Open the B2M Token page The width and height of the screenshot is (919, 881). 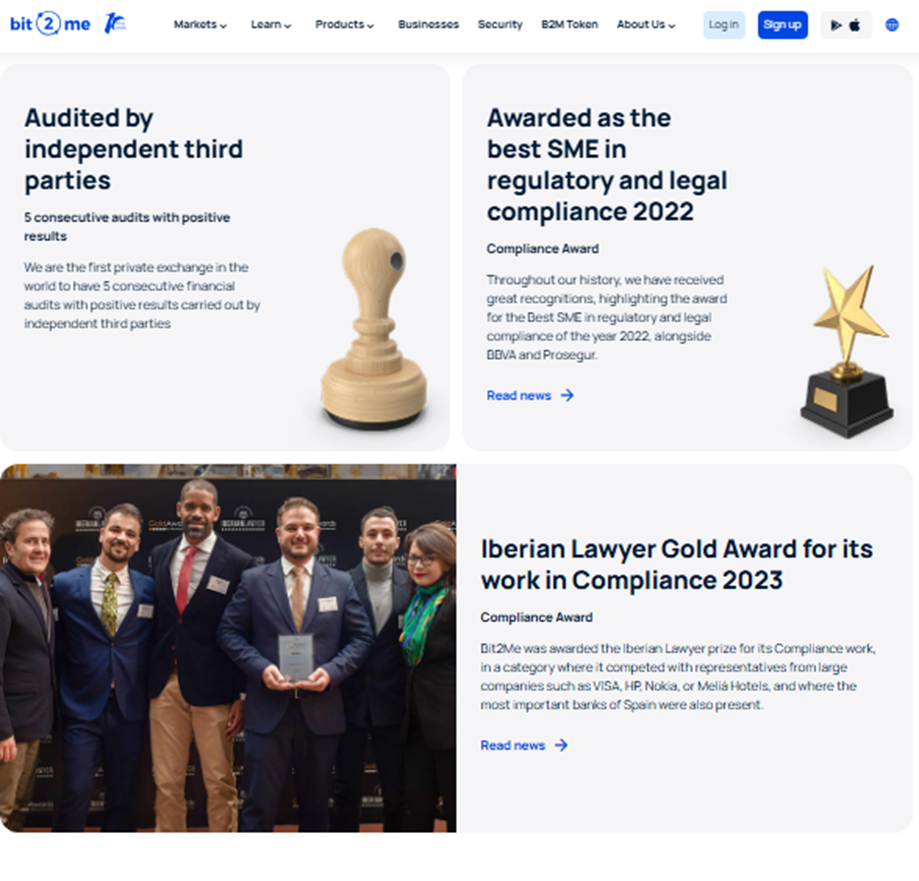point(570,25)
